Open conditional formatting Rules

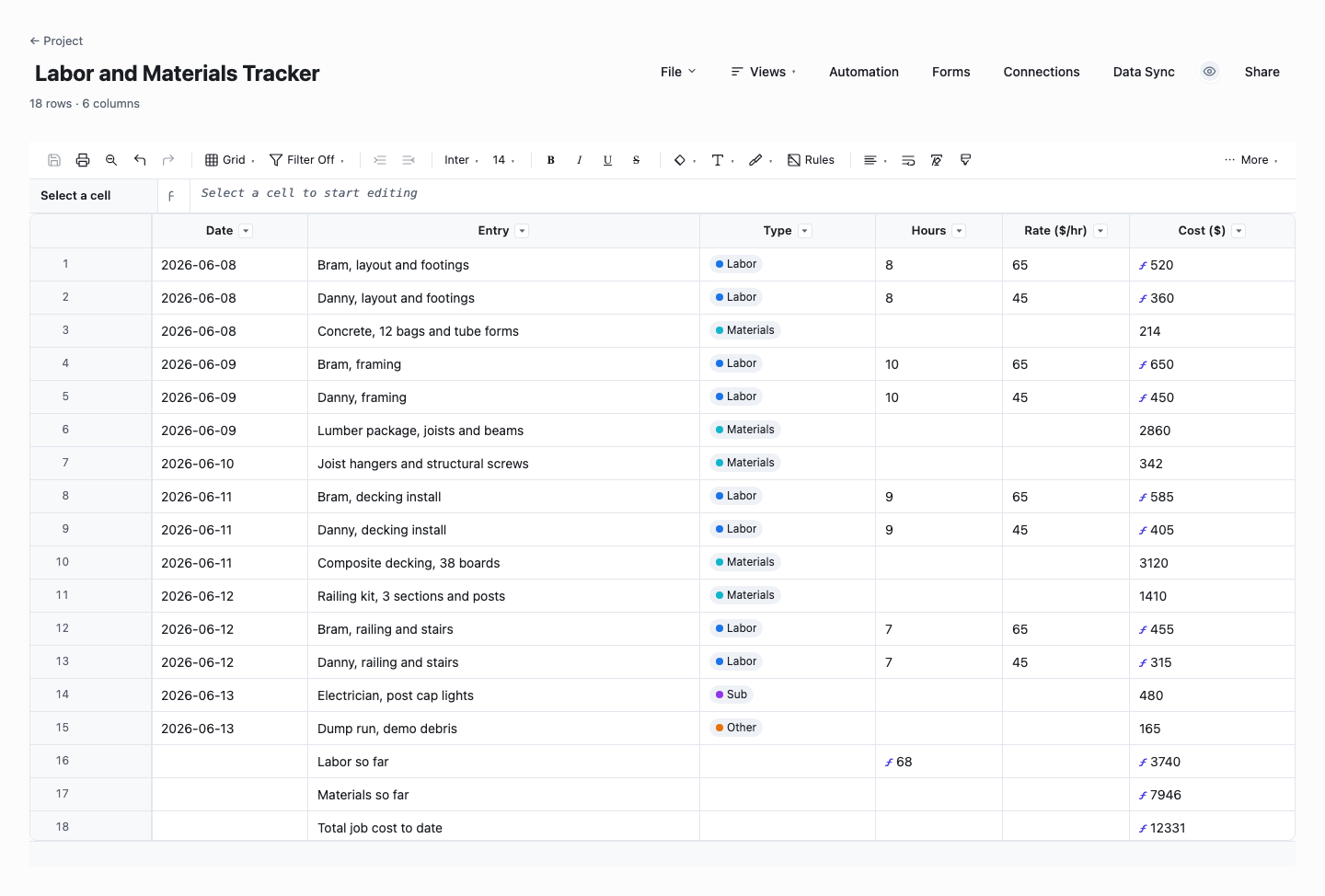[811, 160]
